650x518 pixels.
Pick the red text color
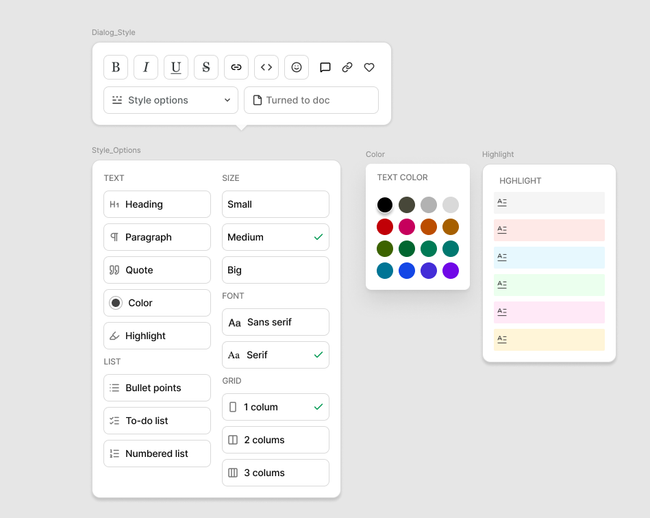(x=385, y=227)
